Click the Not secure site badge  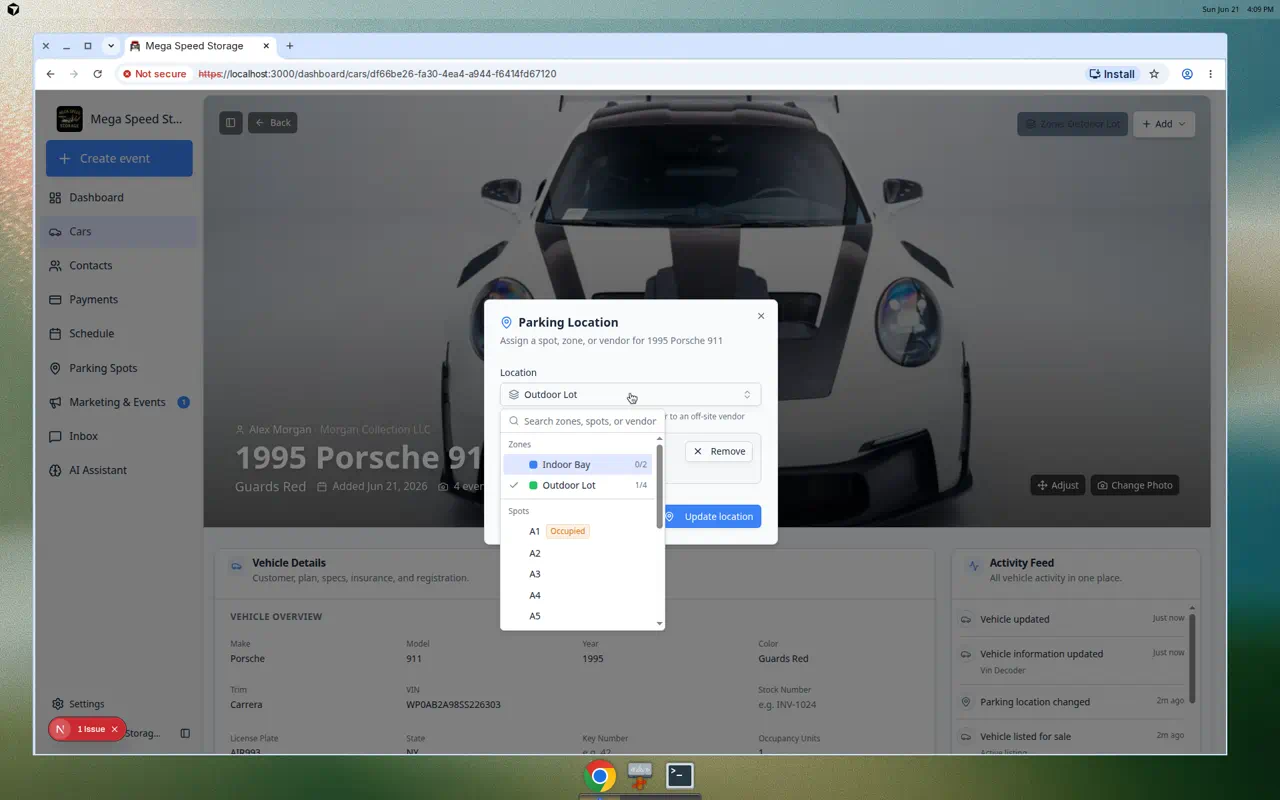(x=155, y=74)
